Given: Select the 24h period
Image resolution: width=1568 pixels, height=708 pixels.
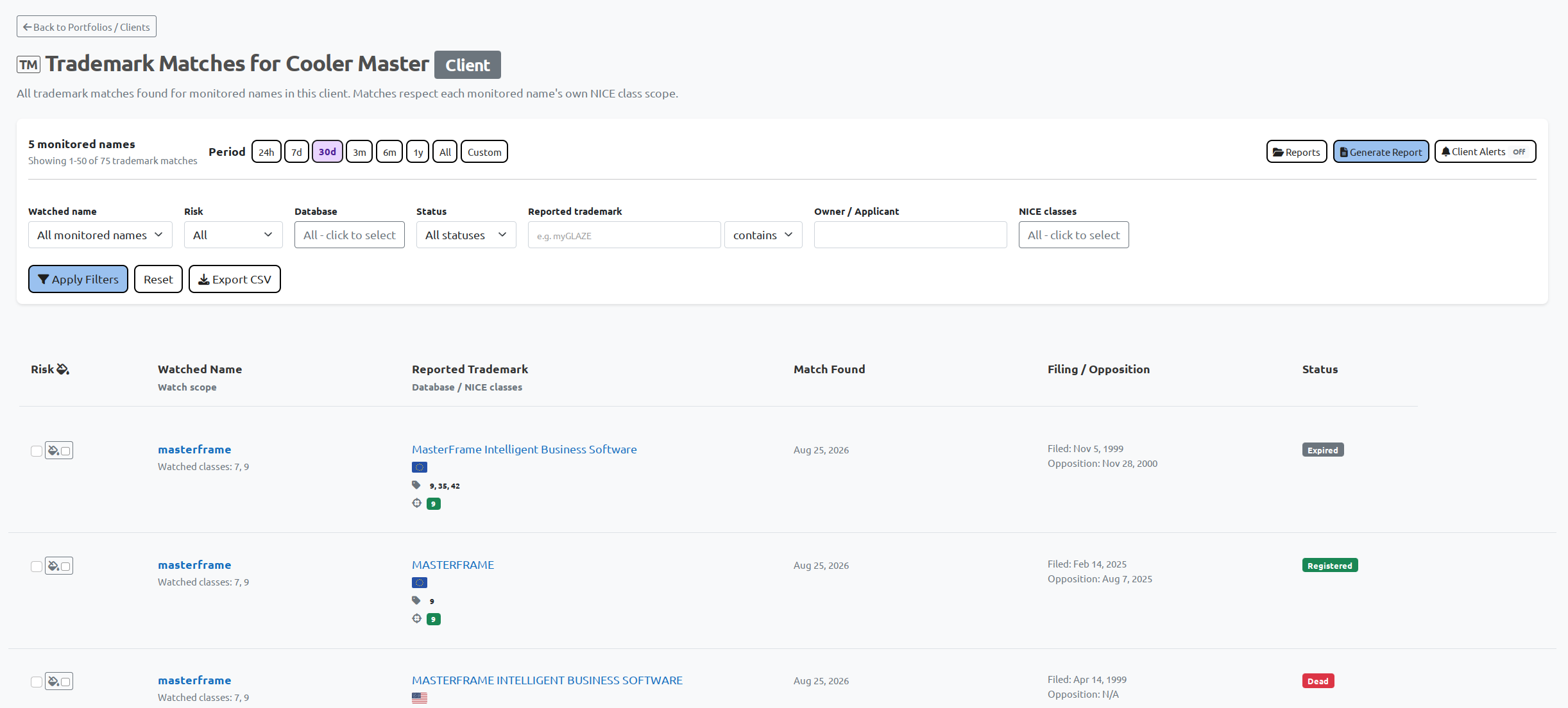Looking at the screenshot, I should 266,152.
